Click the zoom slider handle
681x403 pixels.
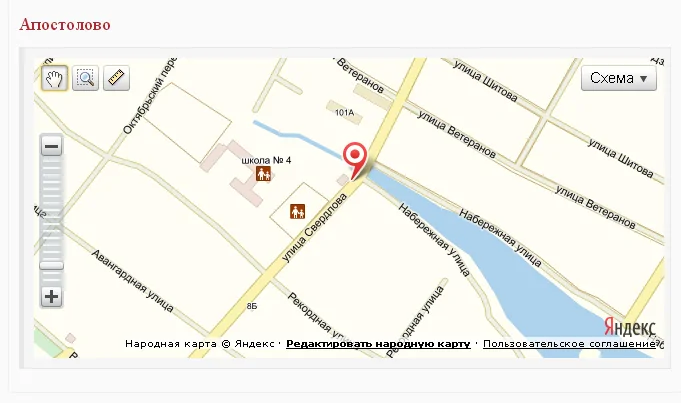tap(51, 265)
